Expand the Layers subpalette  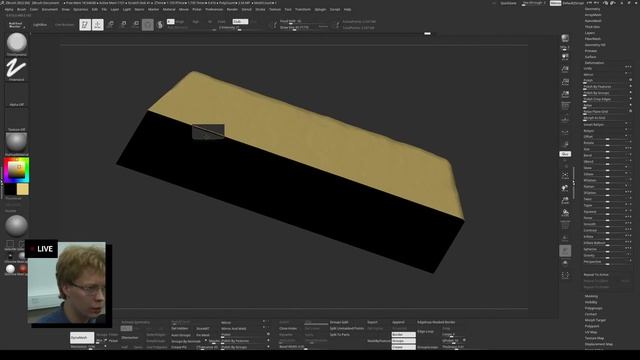tap(590, 33)
